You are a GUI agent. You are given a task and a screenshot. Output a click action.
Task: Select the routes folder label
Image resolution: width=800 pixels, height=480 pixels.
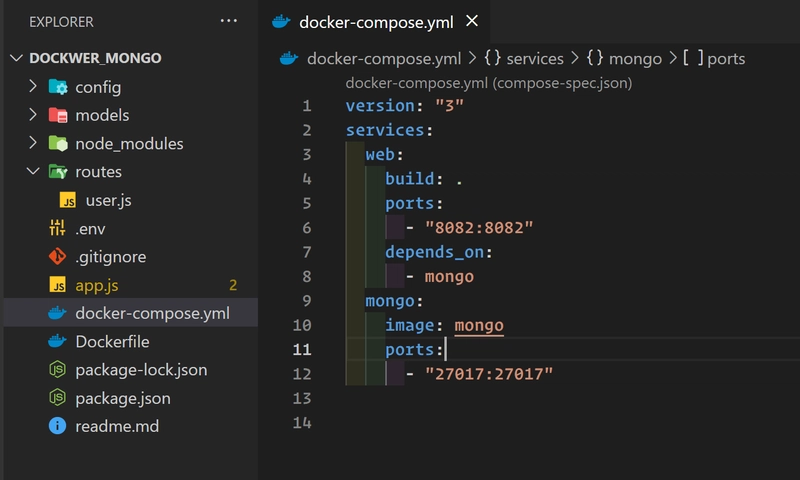point(98,172)
